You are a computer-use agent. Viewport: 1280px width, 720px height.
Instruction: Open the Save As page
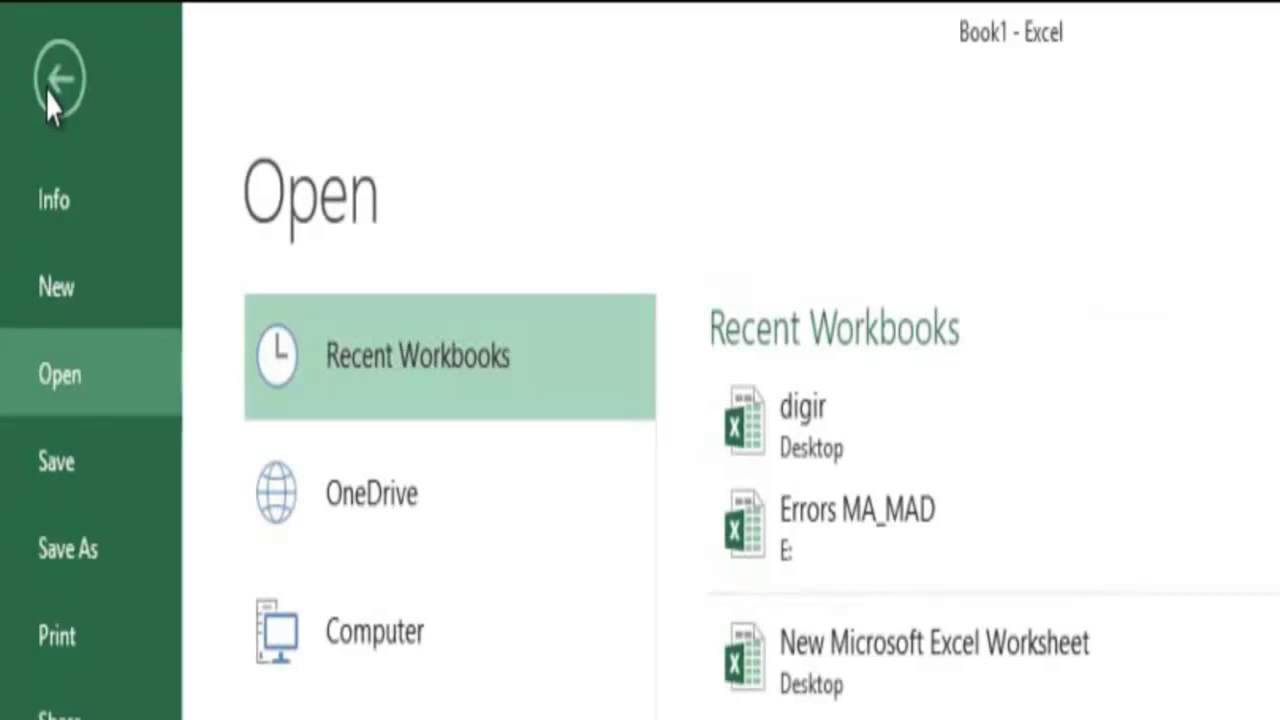[68, 548]
